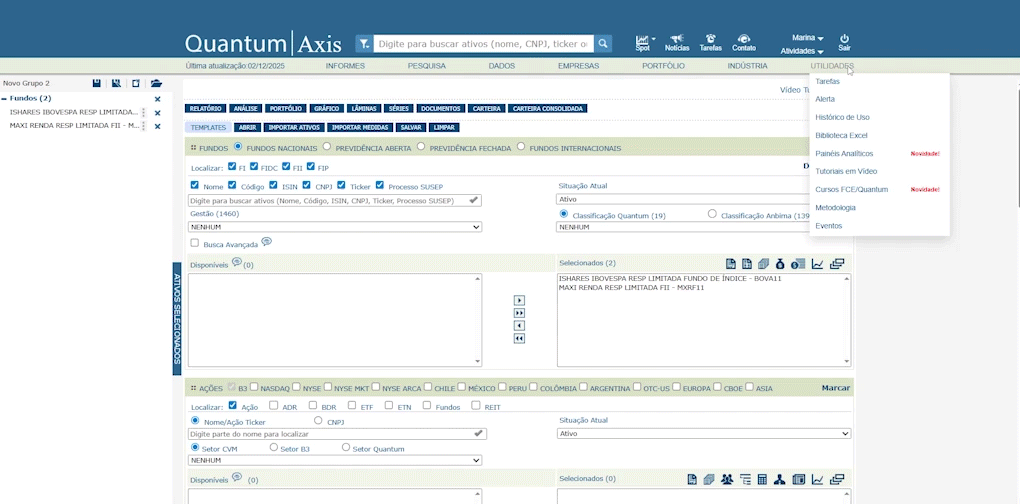1020x504 pixels.
Task: Open group using the folder icon
Action: (x=156, y=84)
